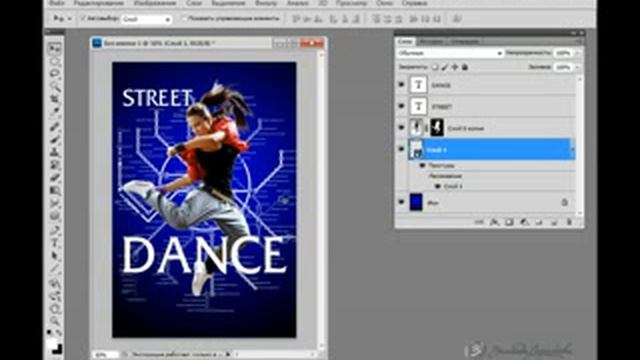Select the Brush tool

[54, 140]
